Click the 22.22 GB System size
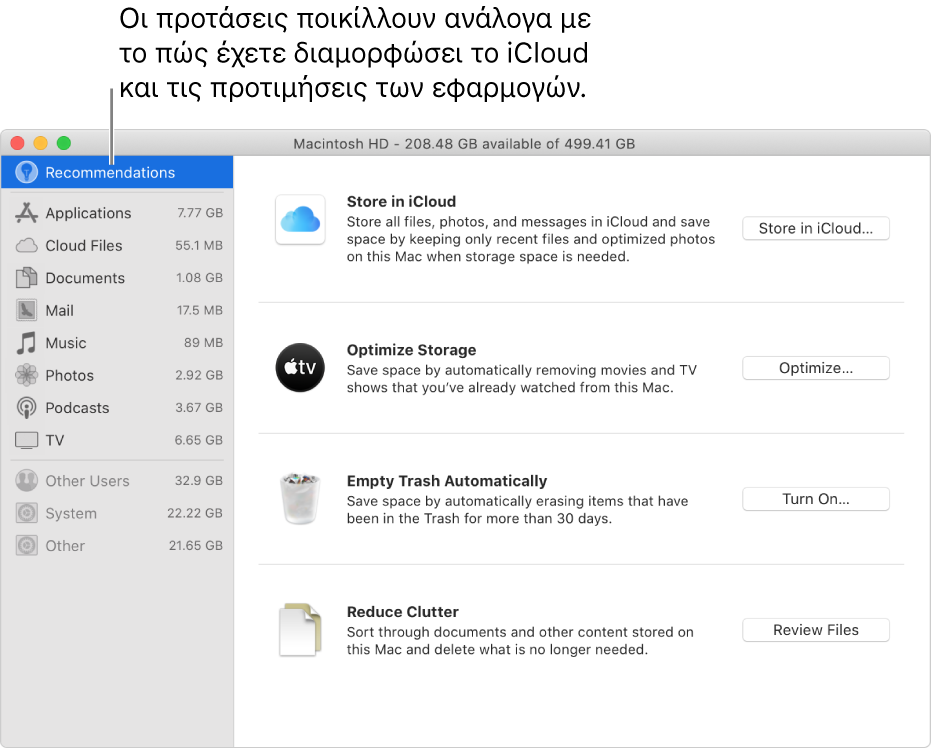This screenshot has height=750, width=931. [195, 513]
